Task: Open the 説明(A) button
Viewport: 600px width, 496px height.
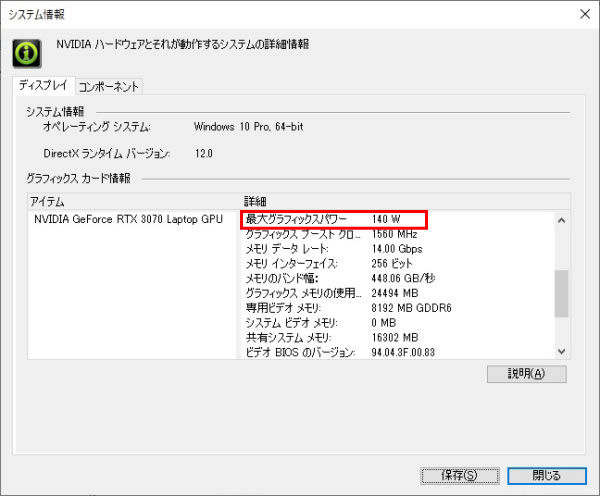Action: click(x=527, y=374)
